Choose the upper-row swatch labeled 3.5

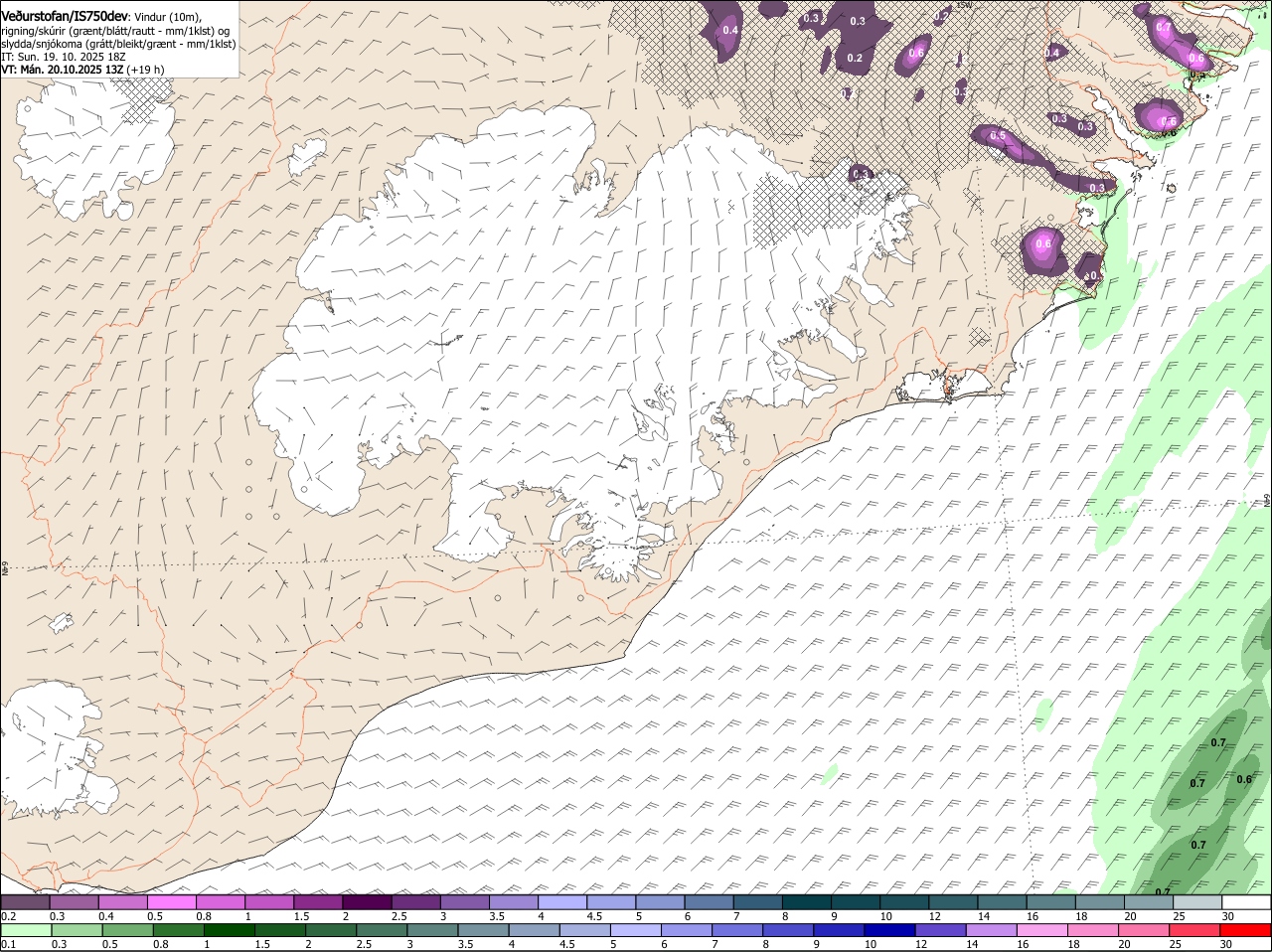(514, 902)
